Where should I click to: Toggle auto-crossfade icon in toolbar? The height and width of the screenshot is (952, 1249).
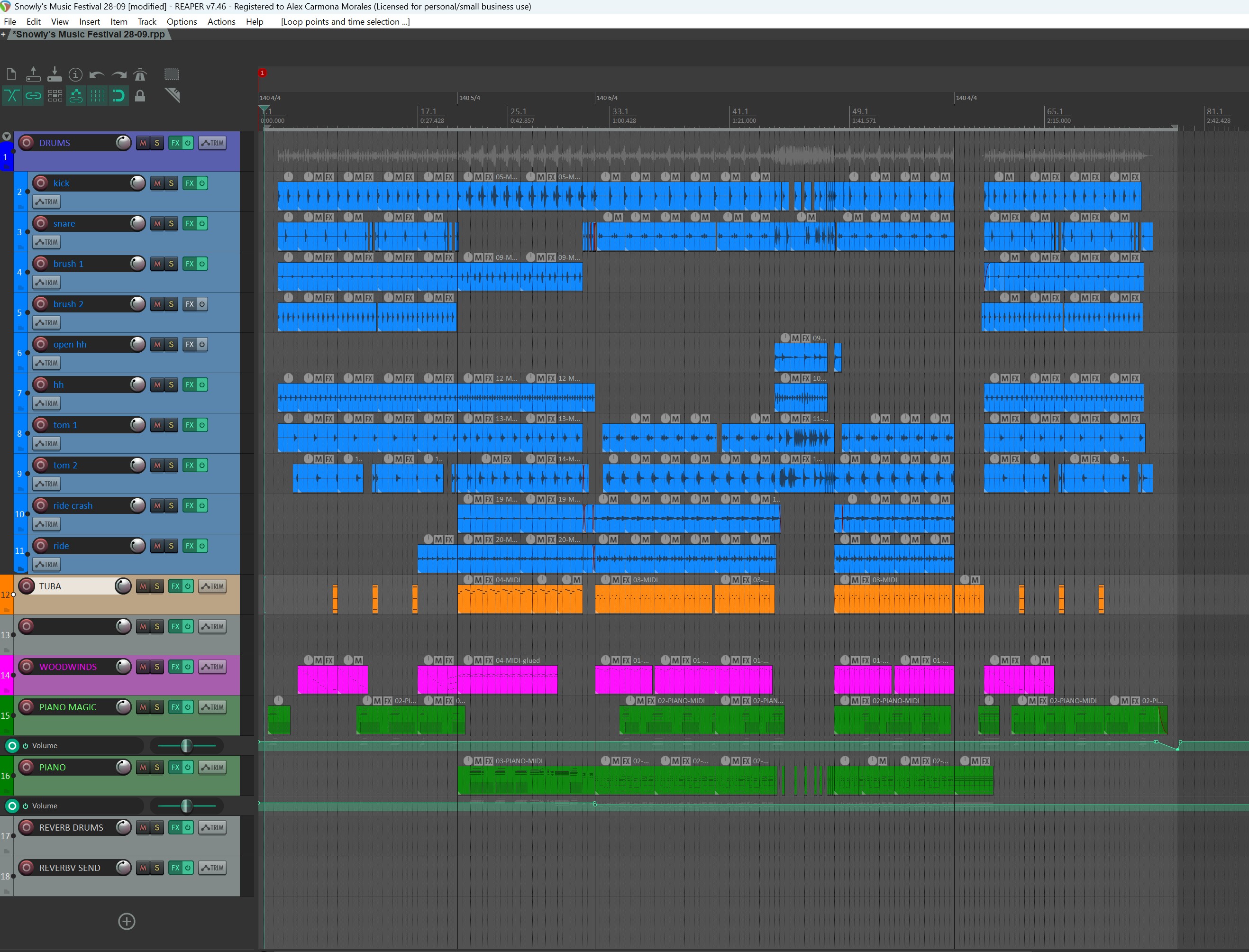click(x=12, y=96)
